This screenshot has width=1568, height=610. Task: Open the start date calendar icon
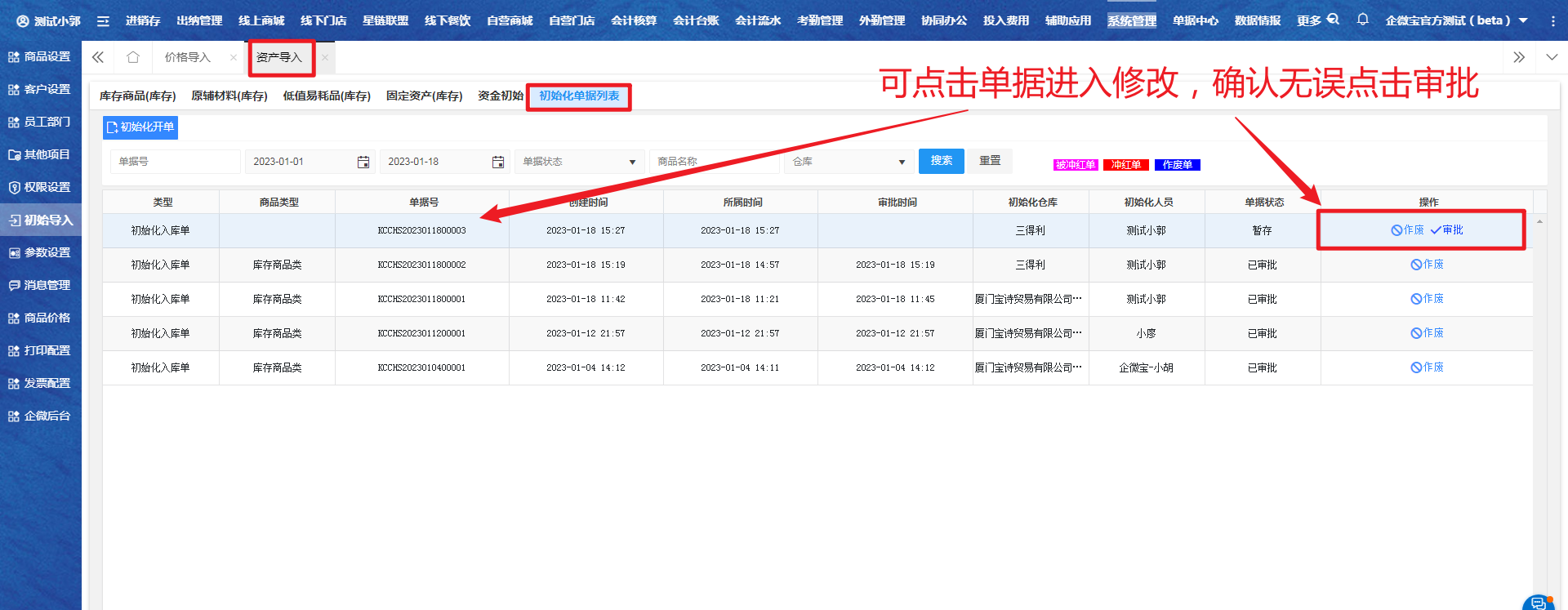coord(363,162)
